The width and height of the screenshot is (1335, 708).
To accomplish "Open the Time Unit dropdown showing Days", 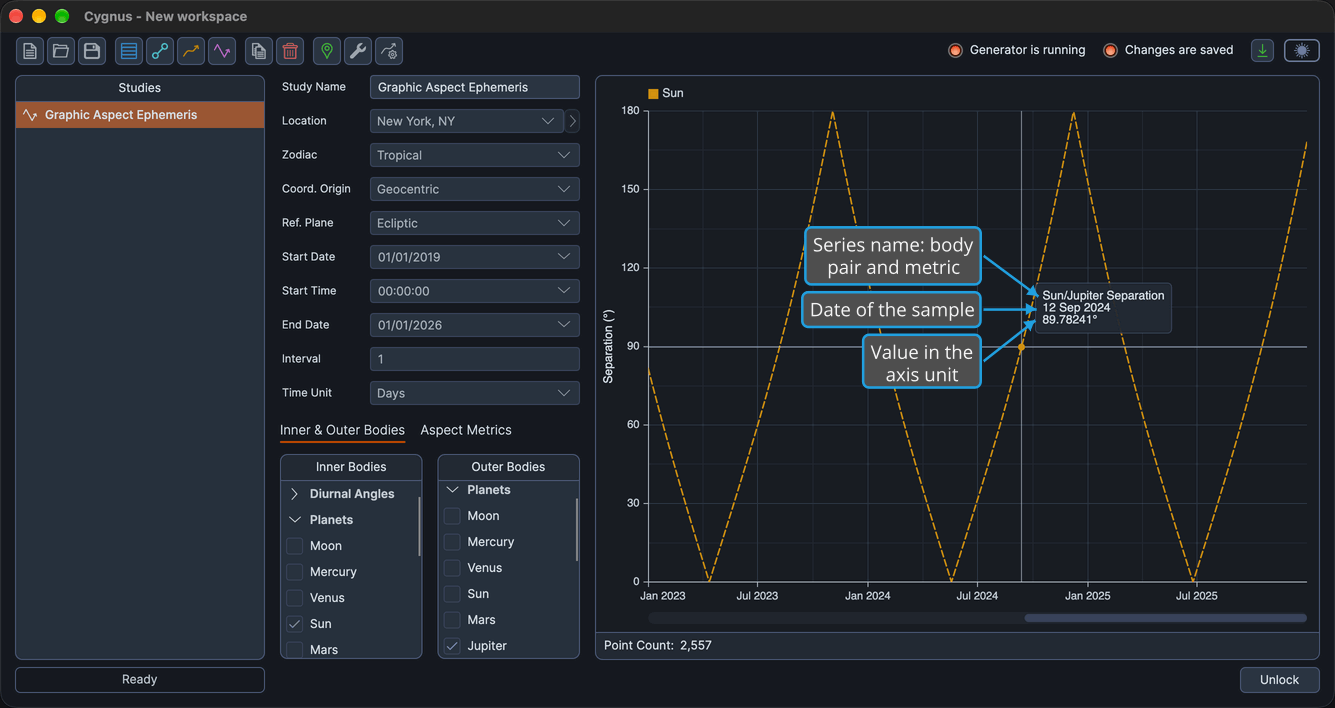I will 475,393.
